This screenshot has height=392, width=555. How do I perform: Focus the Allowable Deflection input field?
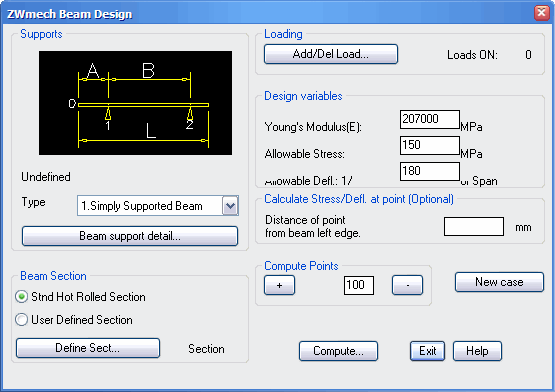click(430, 171)
